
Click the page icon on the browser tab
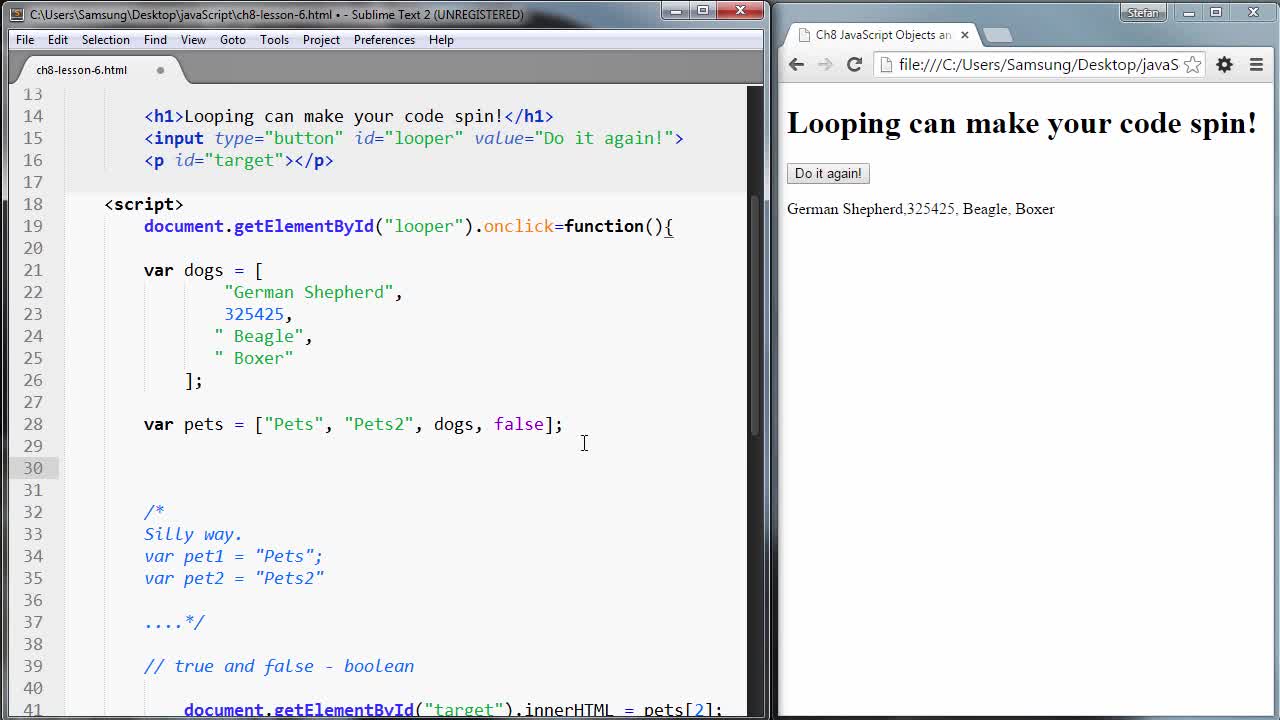804,35
